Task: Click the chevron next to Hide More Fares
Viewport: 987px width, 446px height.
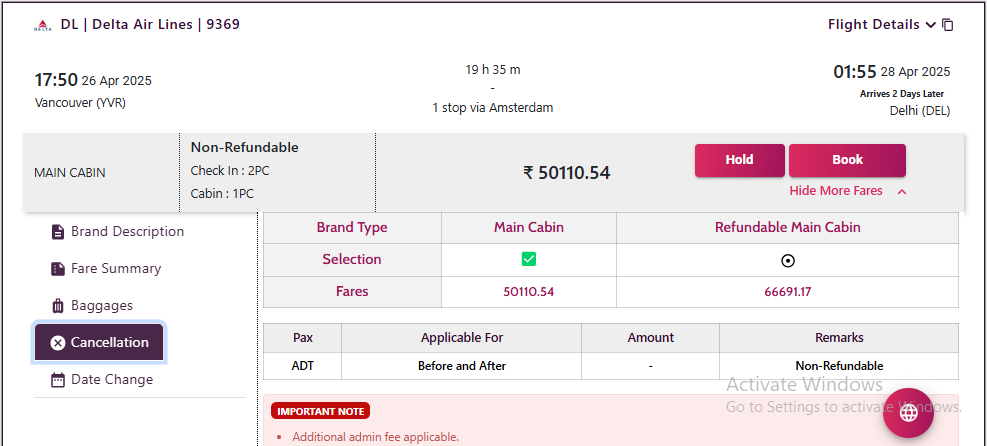Action: click(902, 192)
